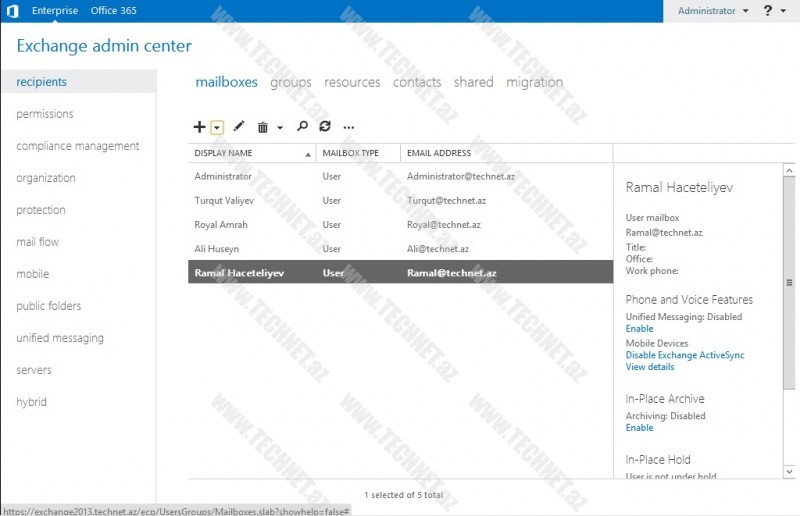Click the Office logo icon in the top bar

12,11
